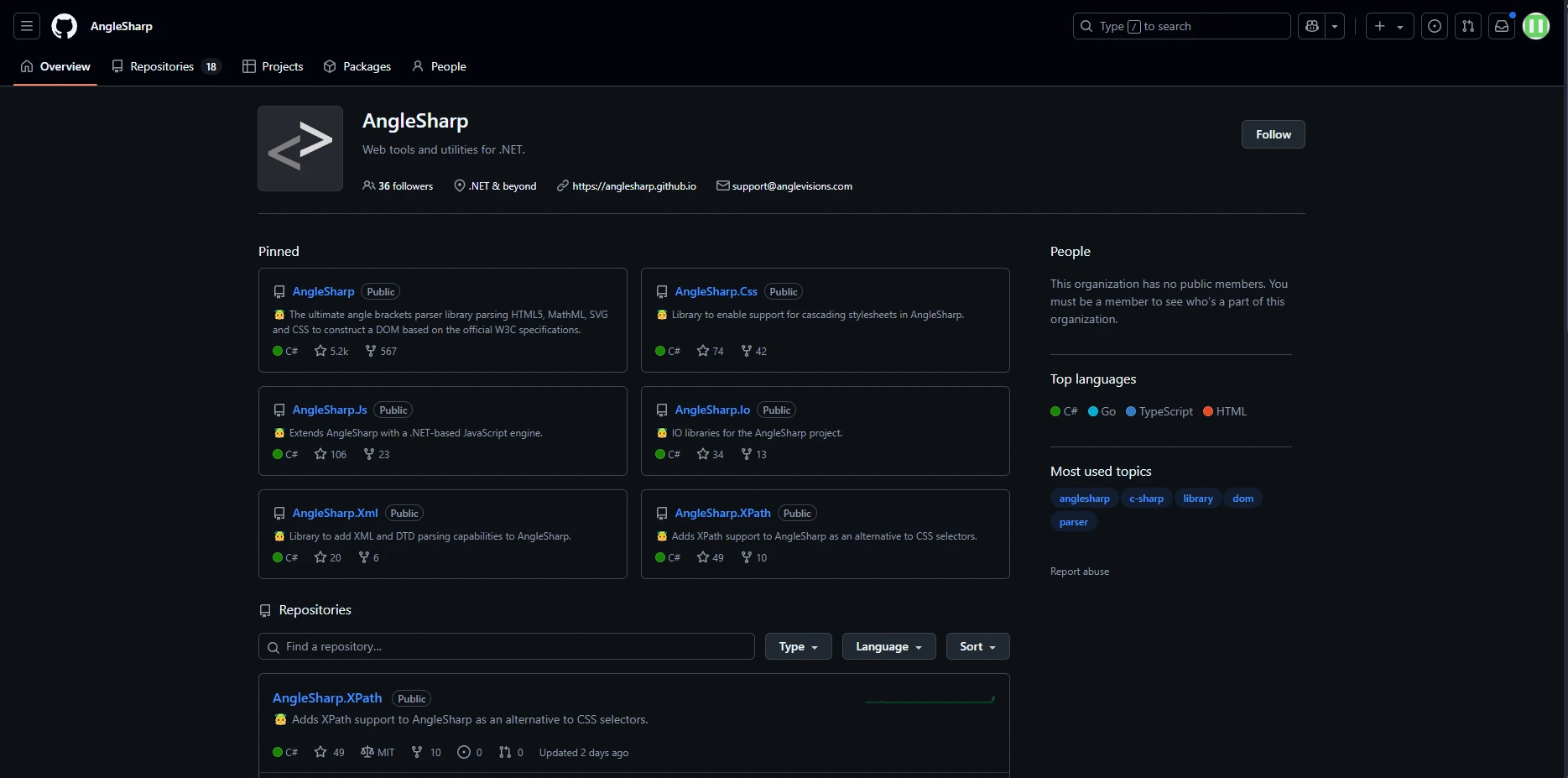This screenshot has height=778, width=1568.
Task: Select the c-sharp topic tag
Action: pyautogui.click(x=1146, y=499)
